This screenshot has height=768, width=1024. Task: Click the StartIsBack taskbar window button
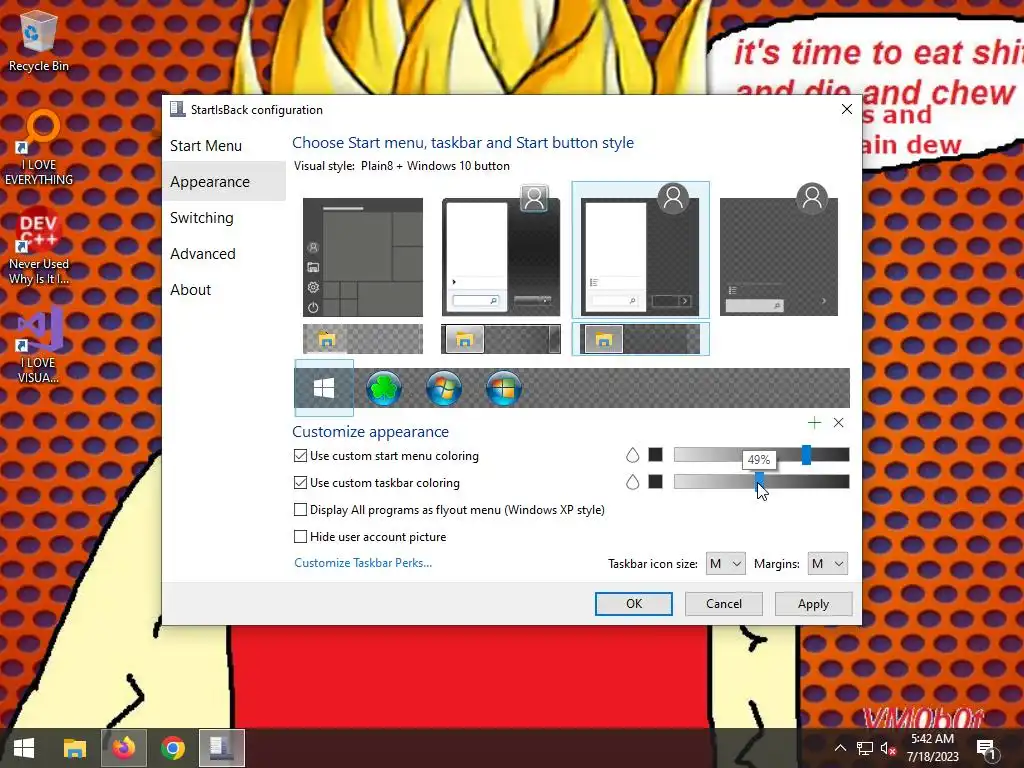(221, 748)
